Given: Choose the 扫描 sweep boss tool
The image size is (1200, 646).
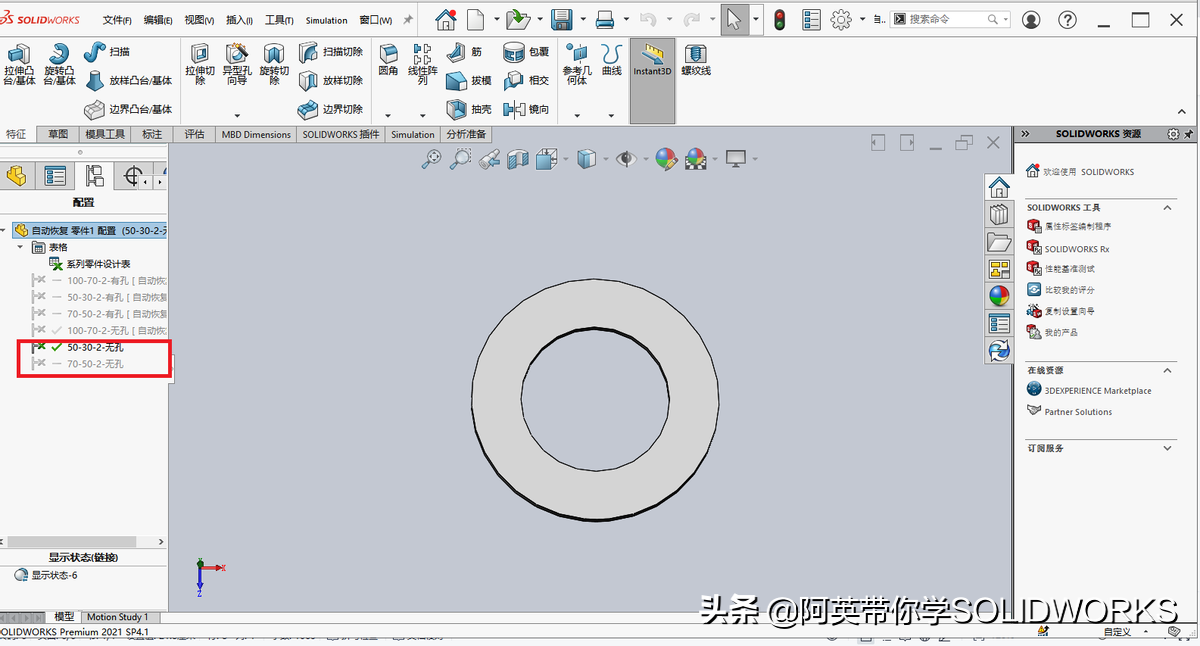Looking at the screenshot, I should click(107, 52).
